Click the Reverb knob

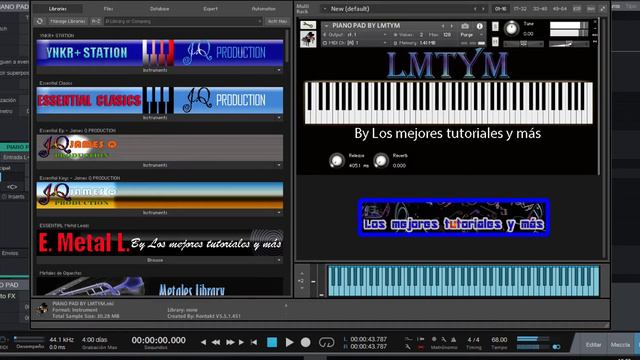(x=381, y=160)
